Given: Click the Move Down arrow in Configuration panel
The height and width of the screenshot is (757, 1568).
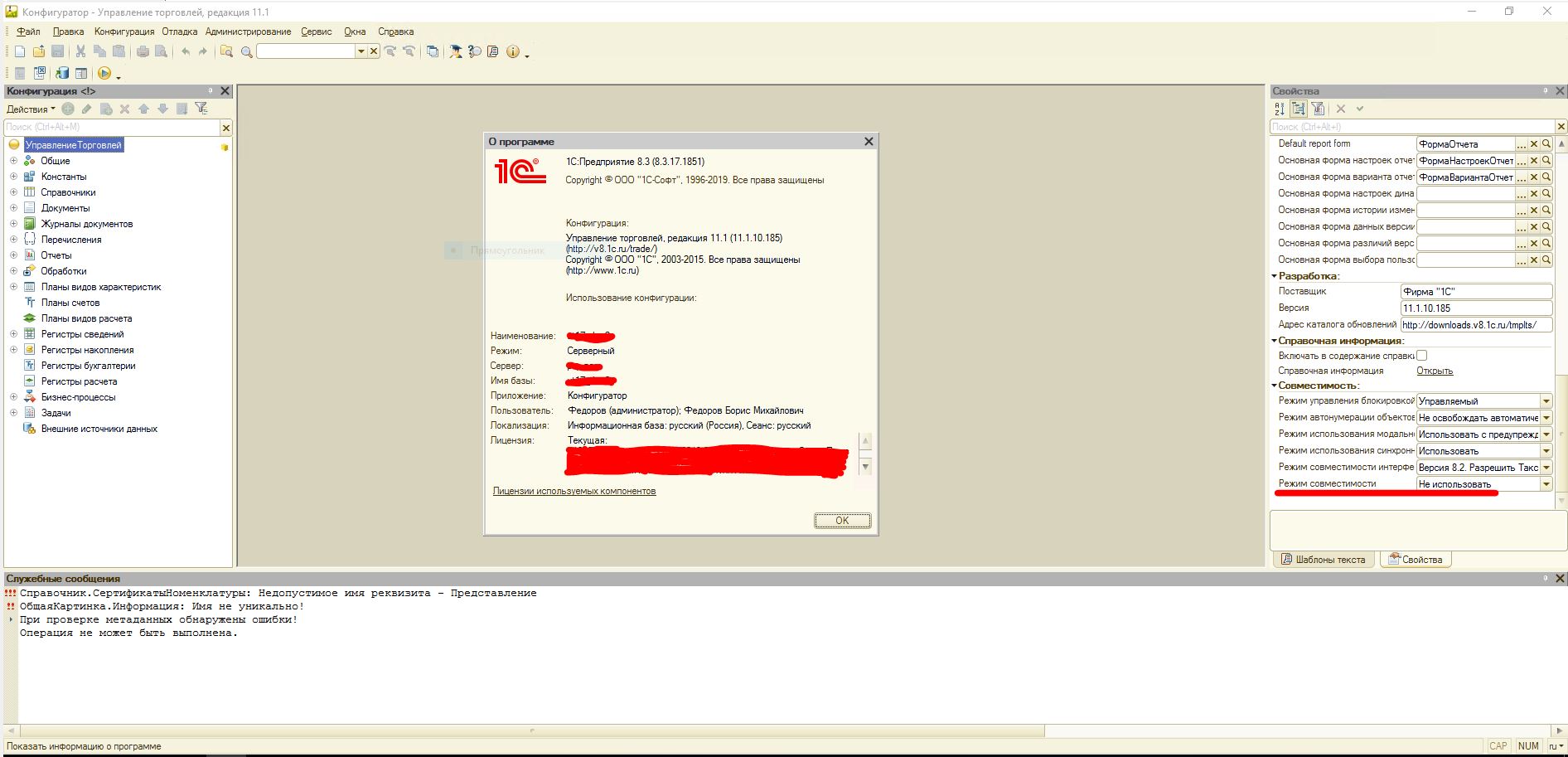Looking at the screenshot, I should point(162,109).
